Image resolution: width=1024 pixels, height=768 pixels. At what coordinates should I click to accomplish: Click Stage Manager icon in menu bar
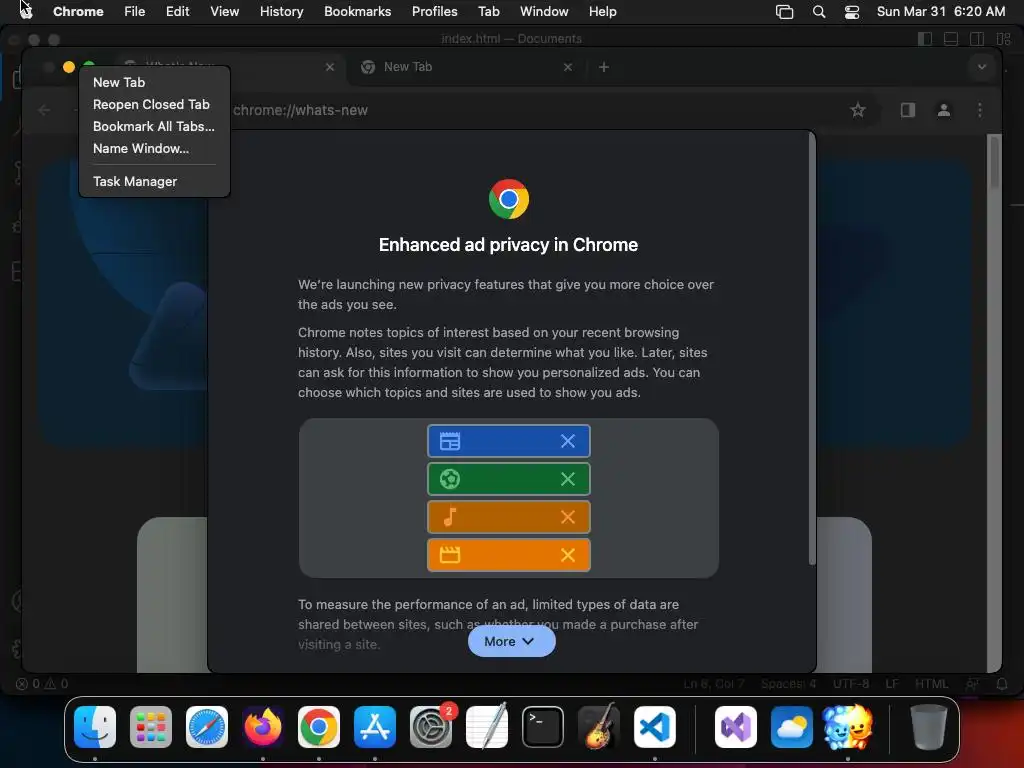coord(784,11)
